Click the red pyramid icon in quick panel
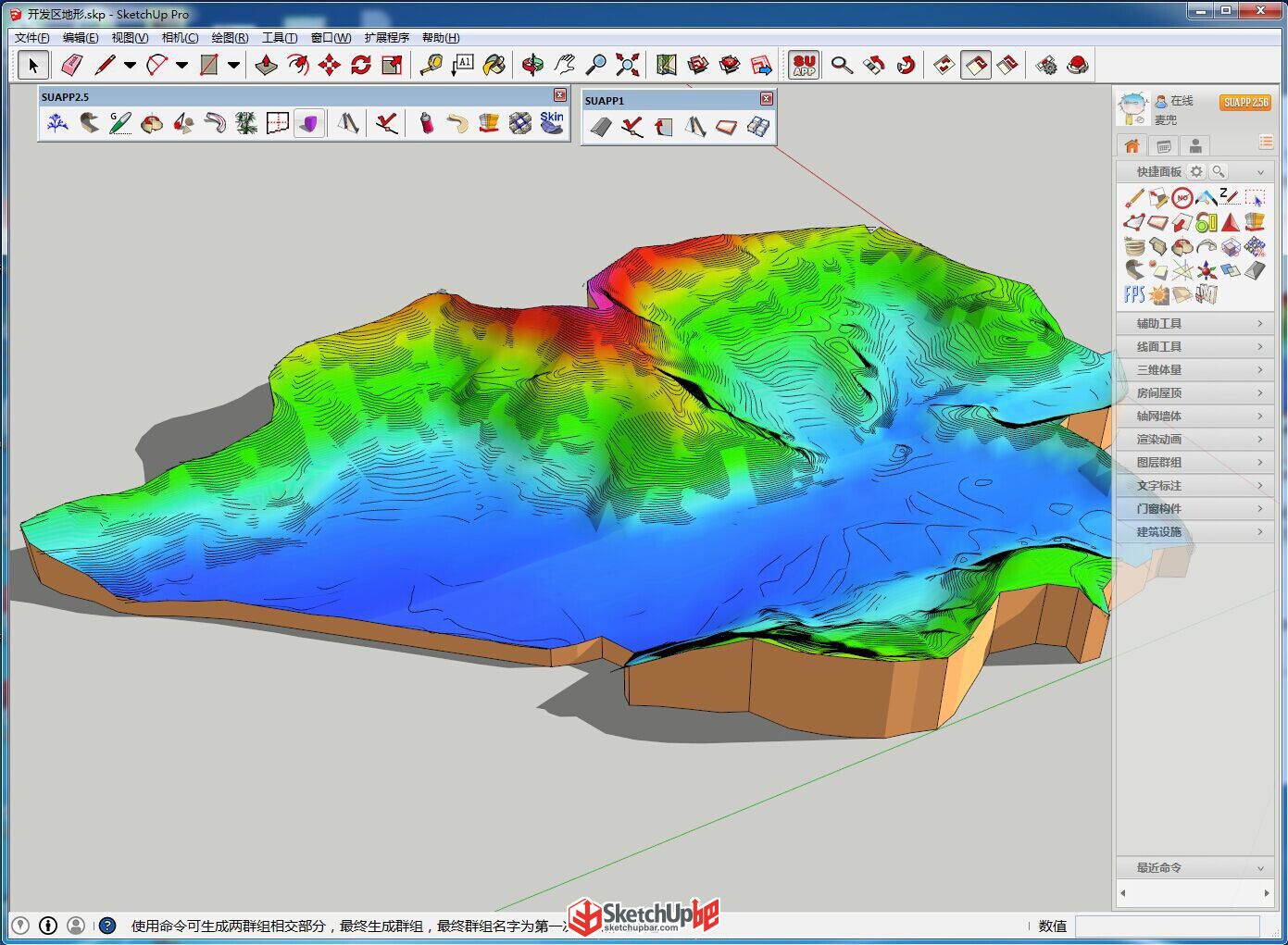Screen dimensions: 1288x945 1231,221
